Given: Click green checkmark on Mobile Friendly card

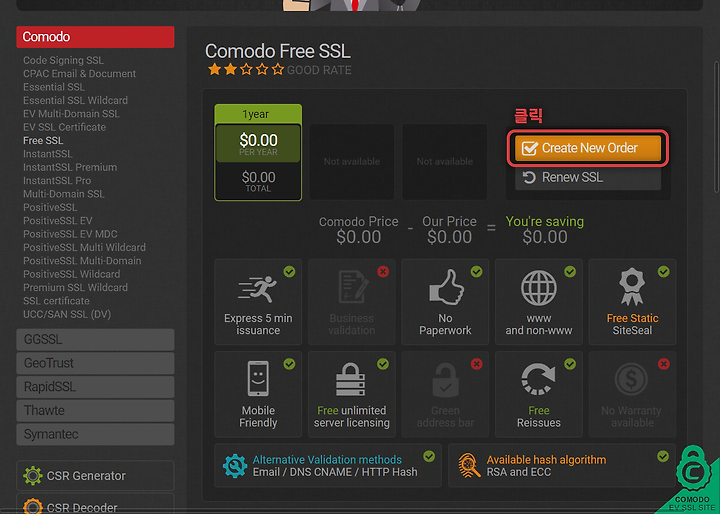Looking at the screenshot, I should click(289, 364).
